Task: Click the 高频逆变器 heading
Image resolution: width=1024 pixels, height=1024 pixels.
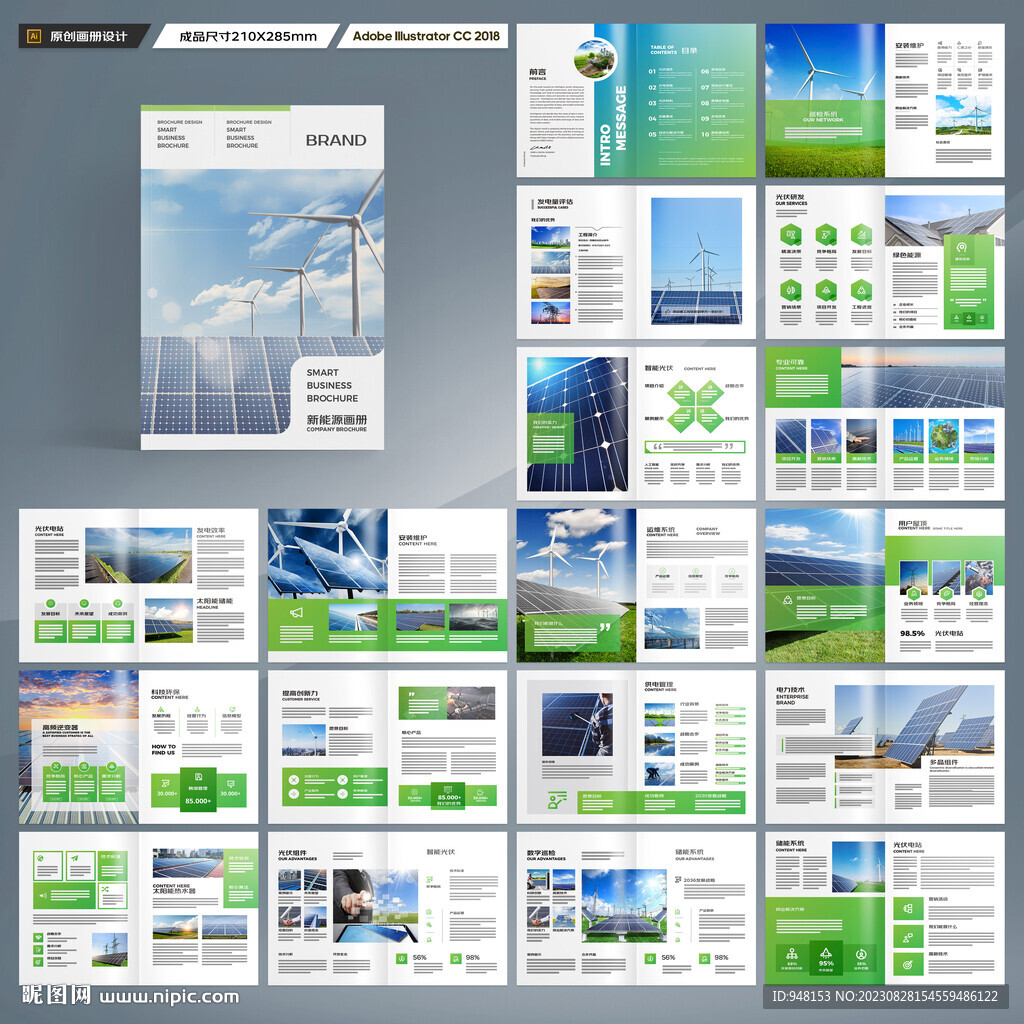Action: pyautogui.click(x=60, y=727)
